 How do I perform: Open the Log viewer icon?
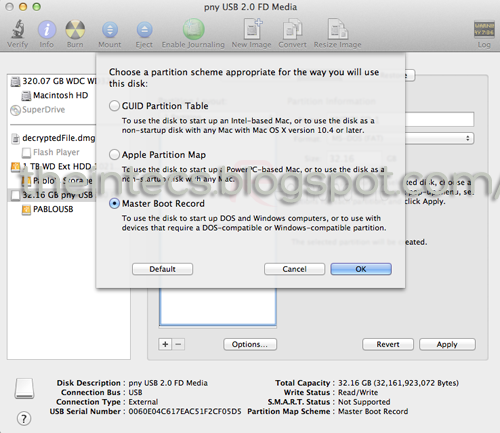click(484, 29)
